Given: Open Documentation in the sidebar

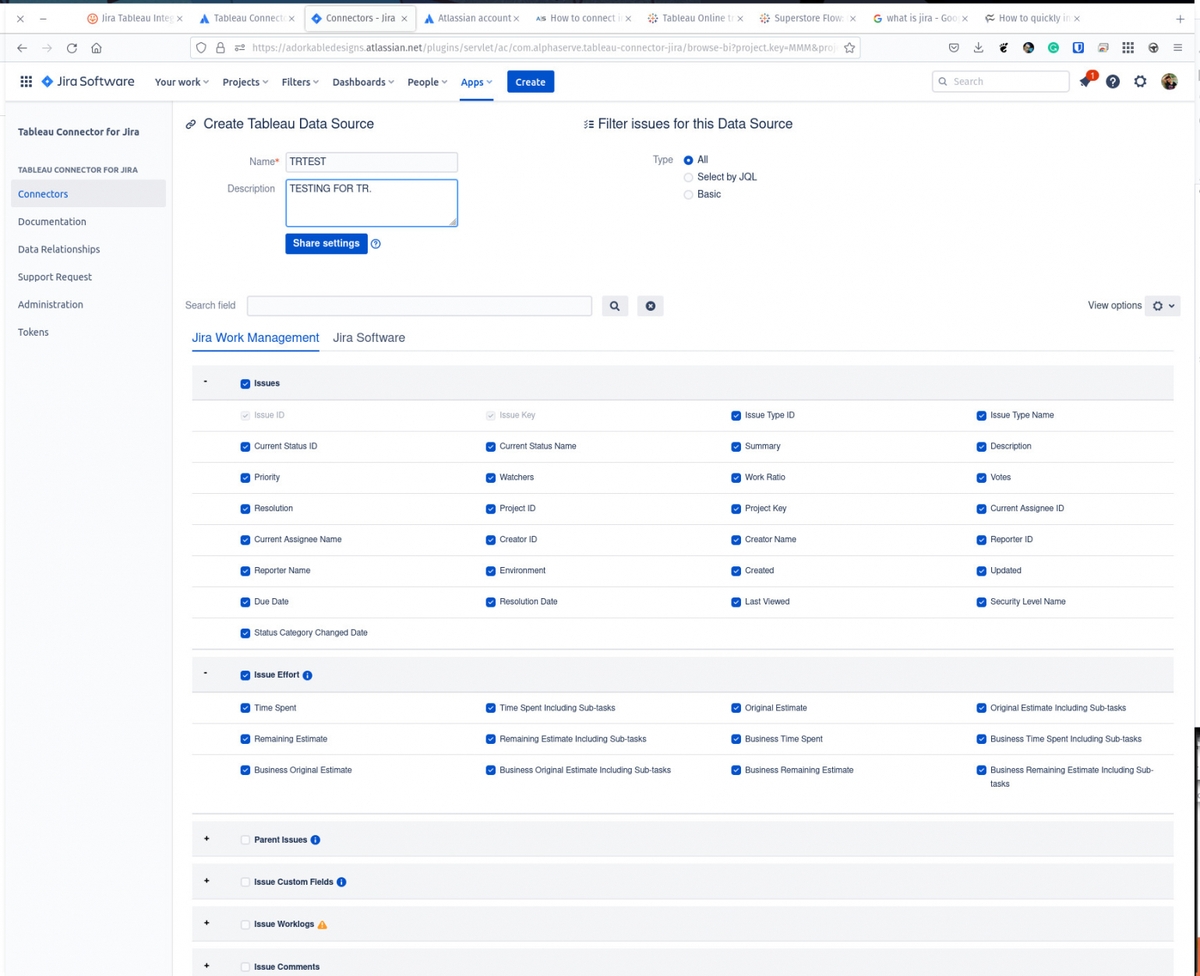Looking at the screenshot, I should coord(51,221).
